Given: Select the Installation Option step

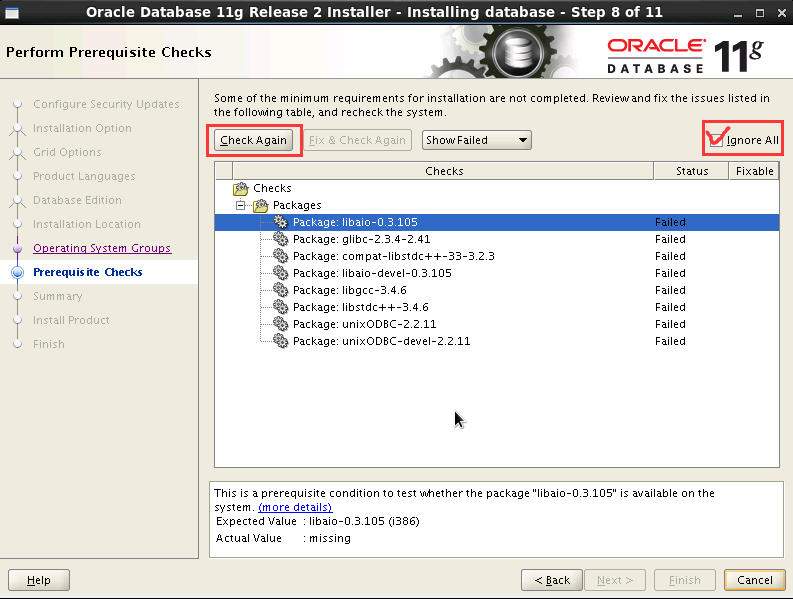Looking at the screenshot, I should (82, 128).
